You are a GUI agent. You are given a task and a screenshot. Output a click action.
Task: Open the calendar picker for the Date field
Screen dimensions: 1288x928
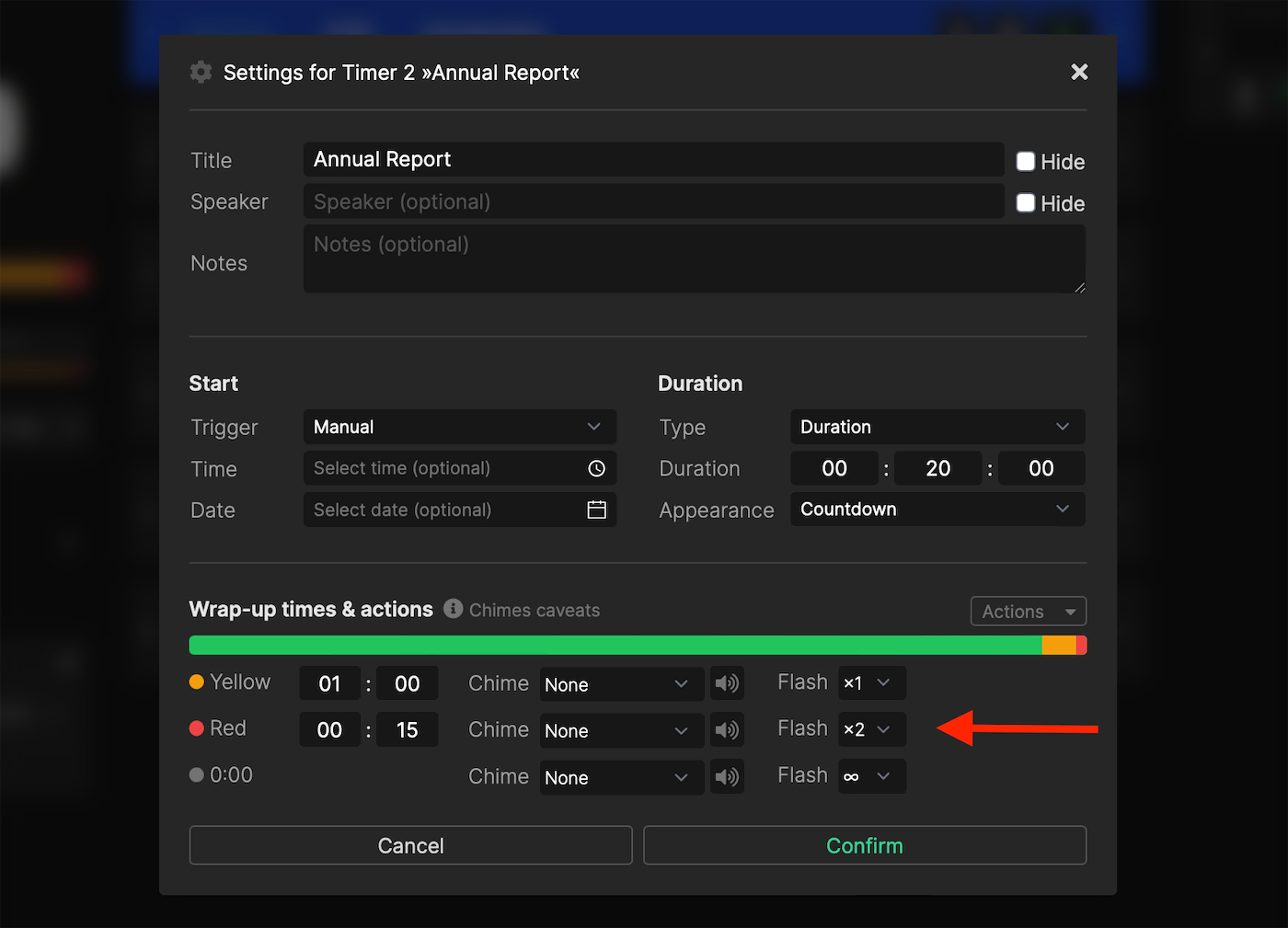[x=597, y=510]
